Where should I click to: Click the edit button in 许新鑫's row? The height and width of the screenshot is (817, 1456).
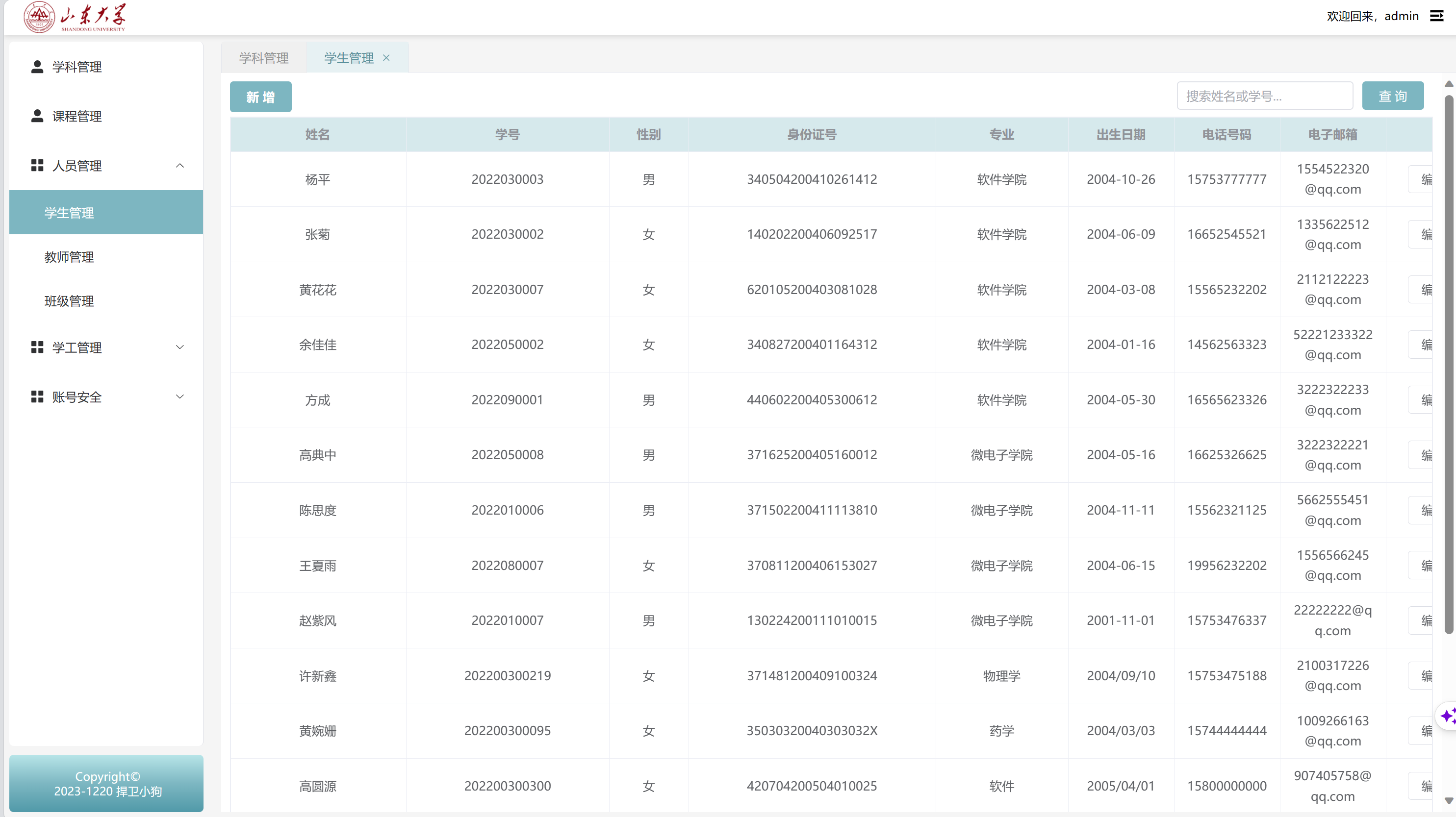click(1420, 676)
